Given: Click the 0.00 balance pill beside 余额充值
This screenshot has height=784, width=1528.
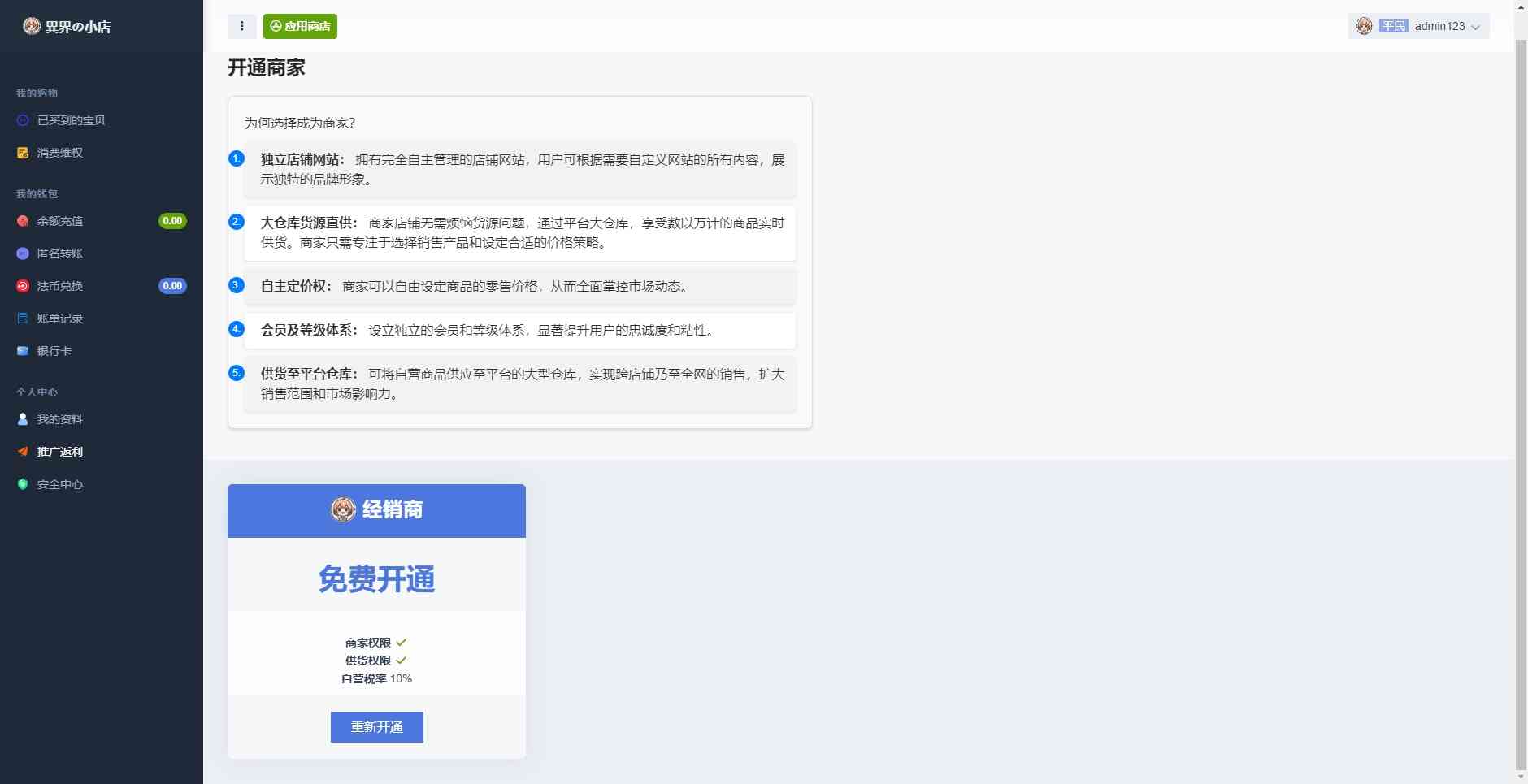Looking at the screenshot, I should (x=171, y=221).
